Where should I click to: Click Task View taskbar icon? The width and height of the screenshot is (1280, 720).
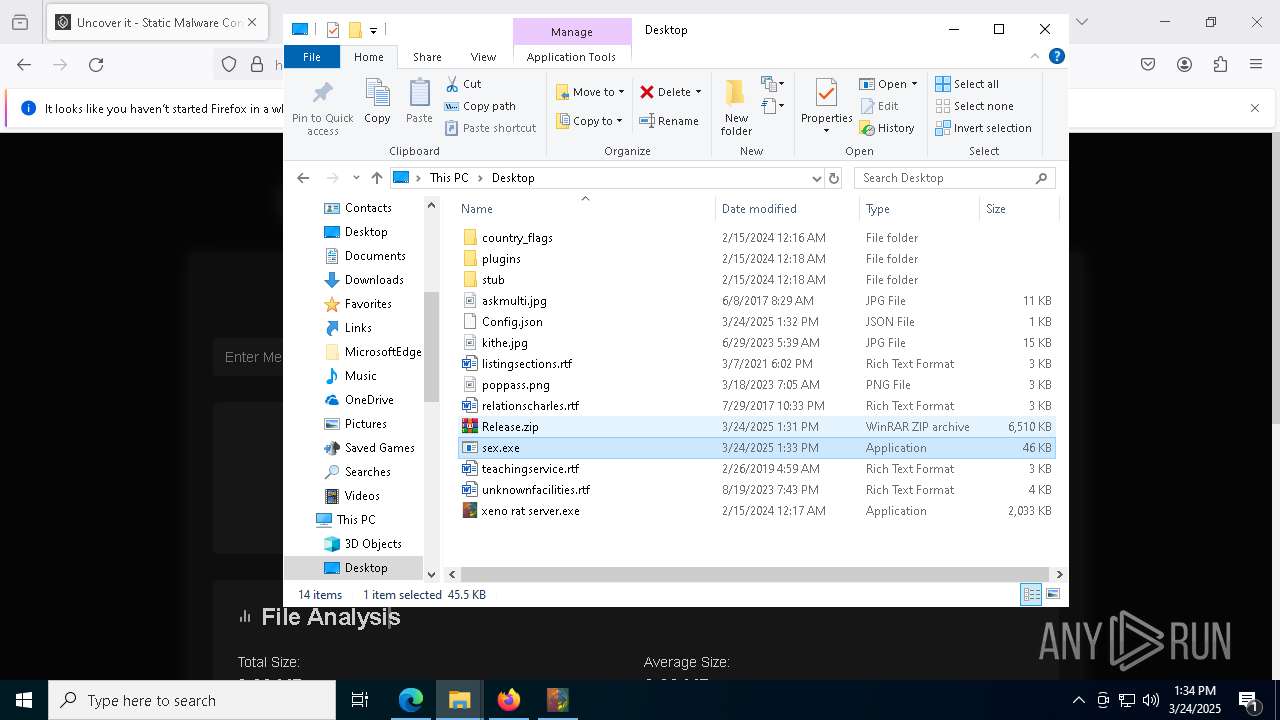pyautogui.click(x=360, y=700)
